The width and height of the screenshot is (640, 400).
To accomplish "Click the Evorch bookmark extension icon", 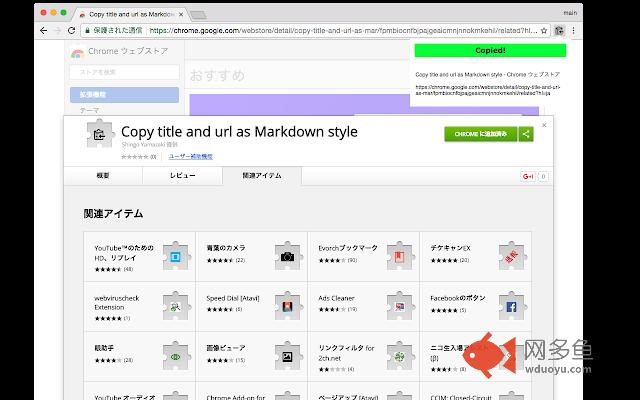I will [400, 256].
